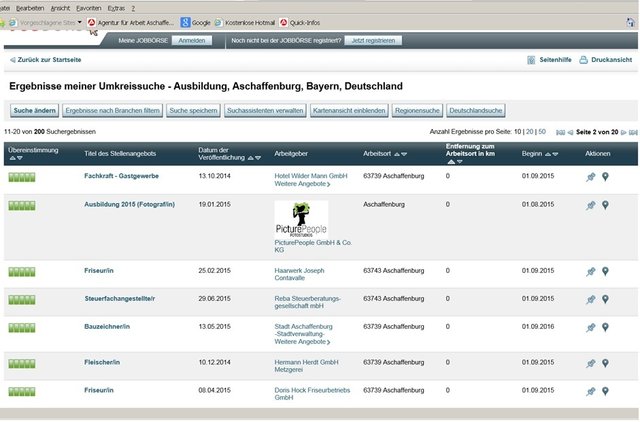Click Ergebnisse nach Branchen filtern button
This screenshot has height=422, width=640.
(112, 111)
